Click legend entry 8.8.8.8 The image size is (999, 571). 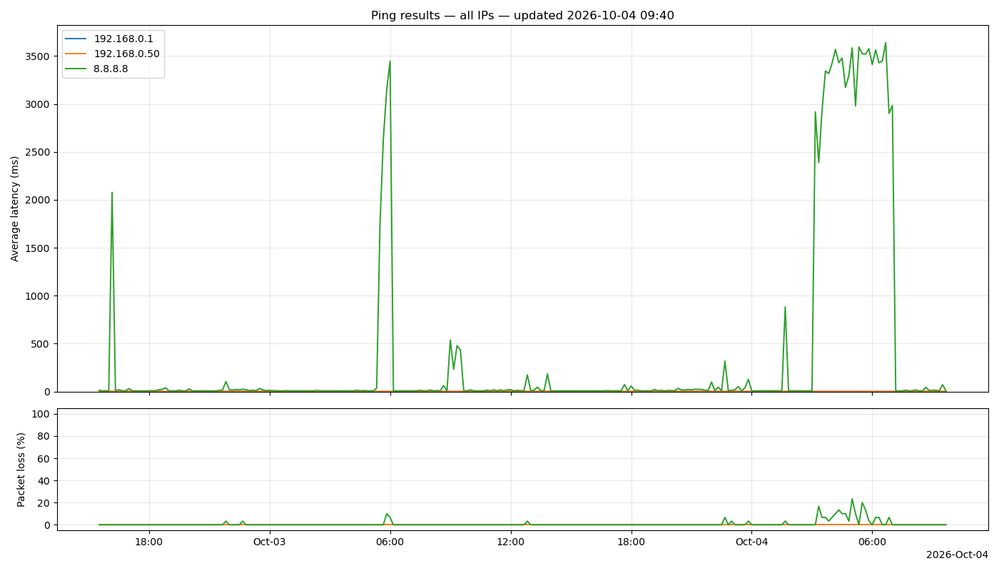click(x=97, y=69)
